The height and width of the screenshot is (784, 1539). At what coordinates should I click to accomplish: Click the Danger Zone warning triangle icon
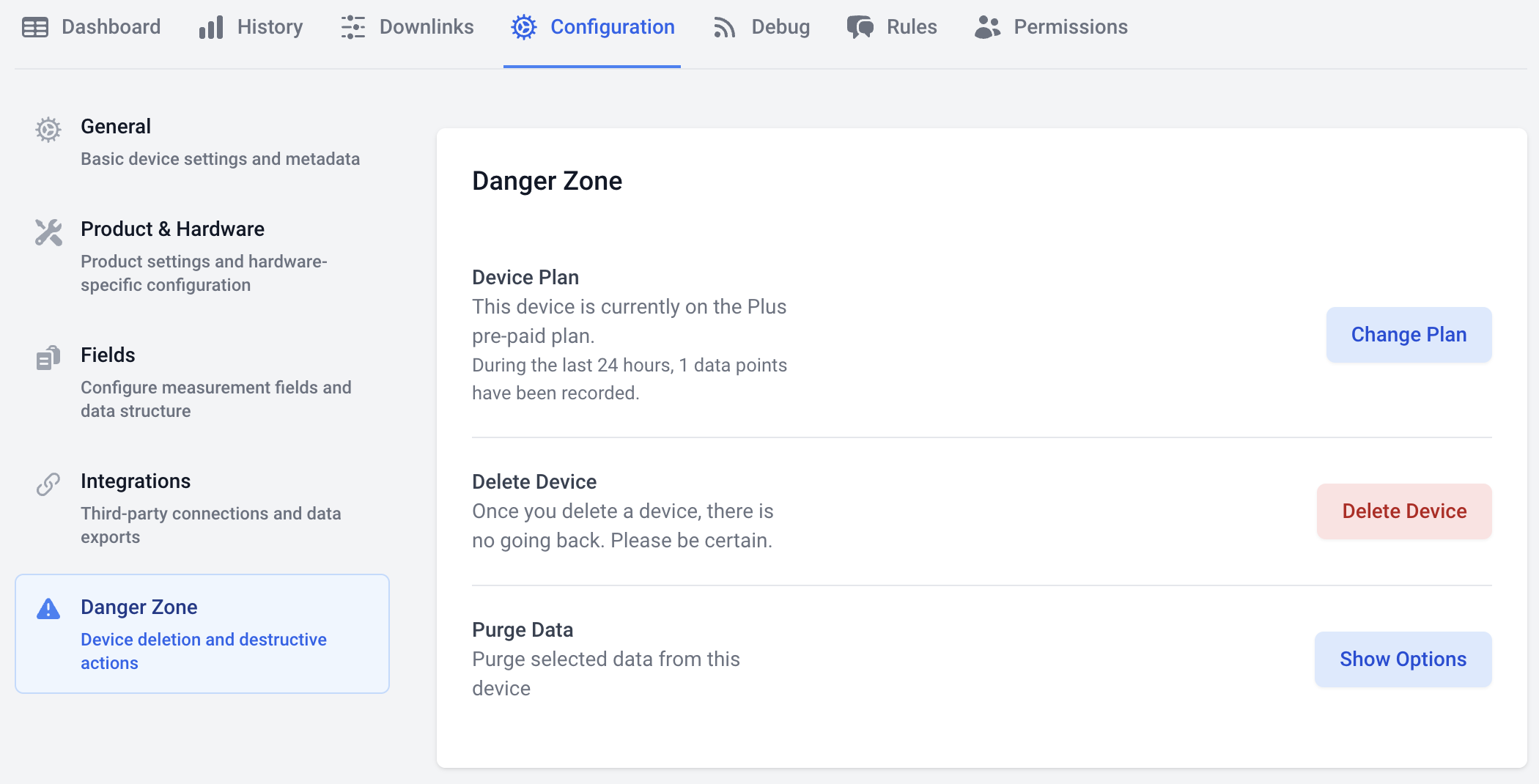[48, 609]
